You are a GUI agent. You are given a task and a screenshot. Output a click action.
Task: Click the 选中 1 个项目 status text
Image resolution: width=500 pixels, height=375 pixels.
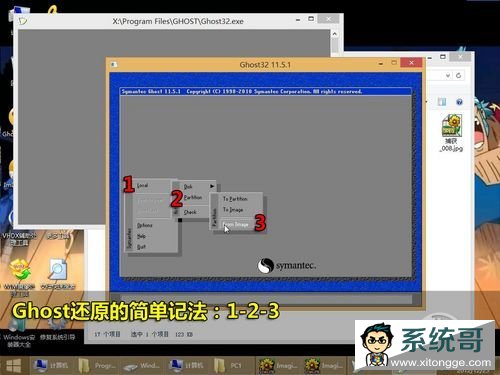[x=150, y=334]
